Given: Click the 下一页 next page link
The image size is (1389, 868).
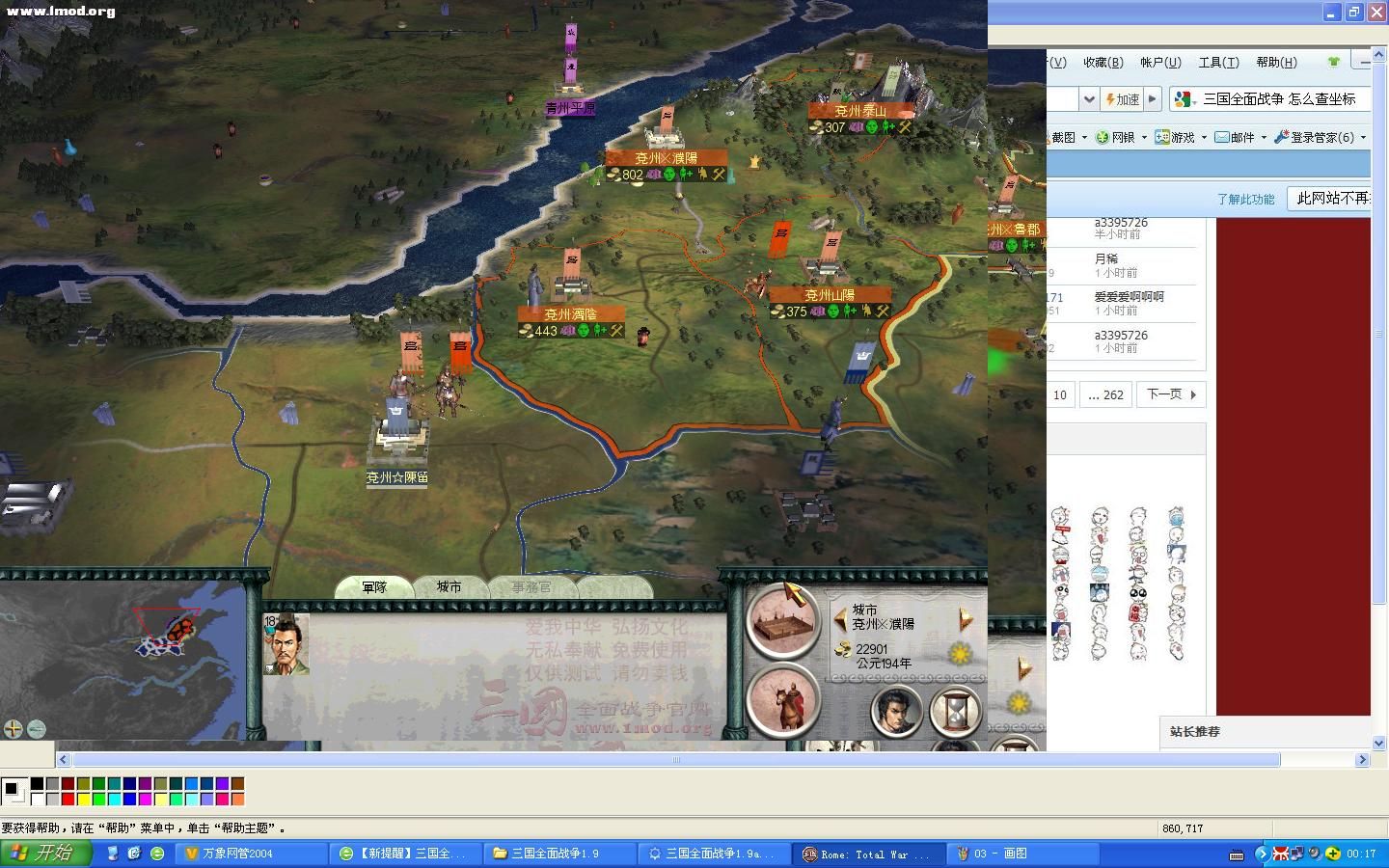Looking at the screenshot, I should tap(1171, 394).
